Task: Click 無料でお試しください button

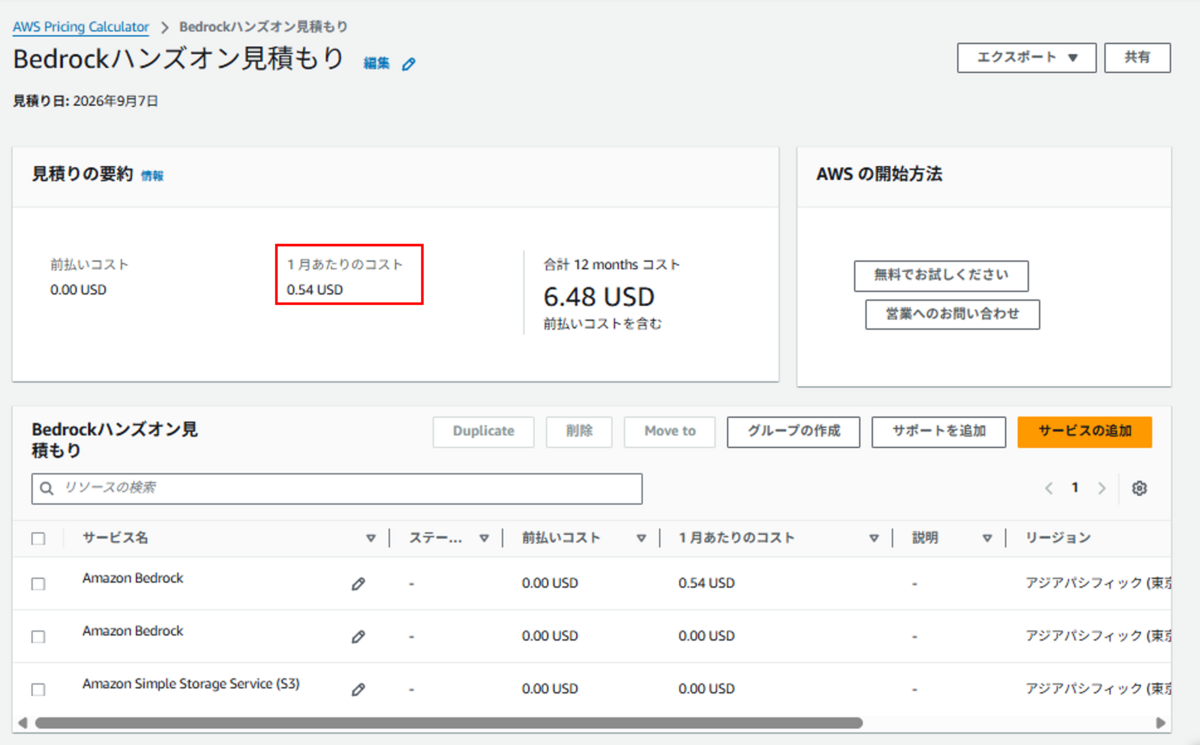Action: click(x=941, y=275)
